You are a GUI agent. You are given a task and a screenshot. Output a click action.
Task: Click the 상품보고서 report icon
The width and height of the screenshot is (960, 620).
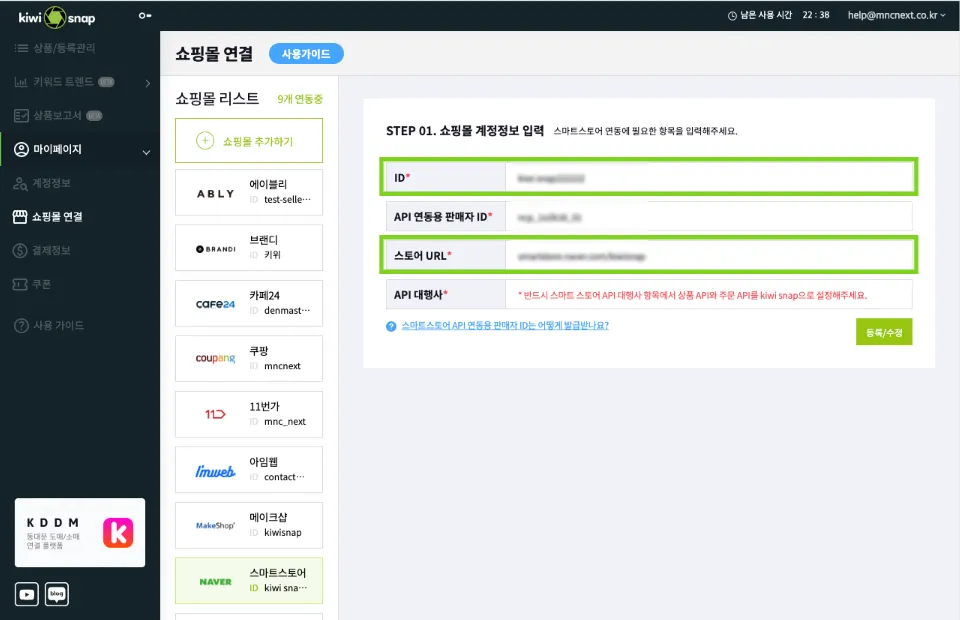click(x=21, y=116)
